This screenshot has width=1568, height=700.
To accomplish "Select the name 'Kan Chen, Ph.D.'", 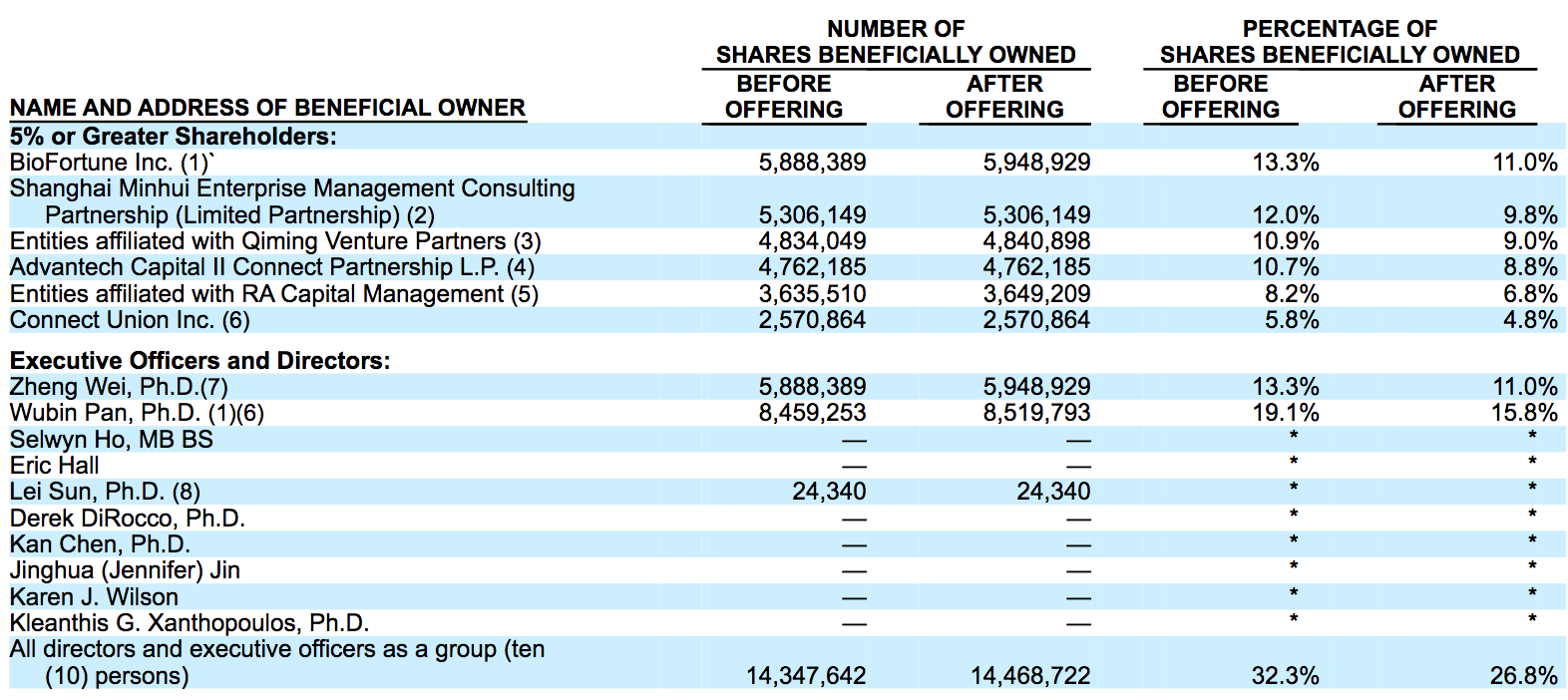I will pos(100,544).
